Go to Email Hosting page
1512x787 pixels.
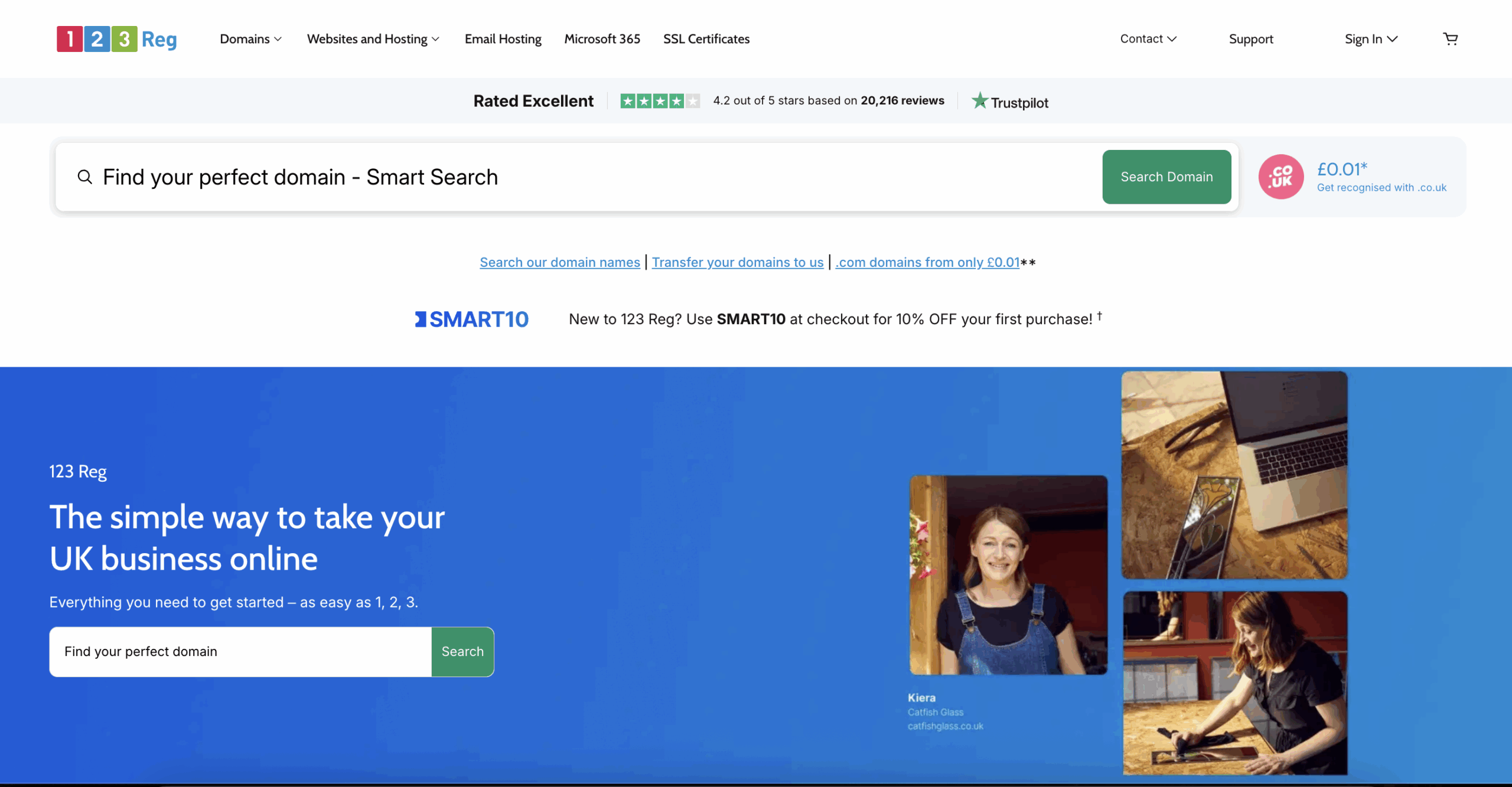(503, 39)
